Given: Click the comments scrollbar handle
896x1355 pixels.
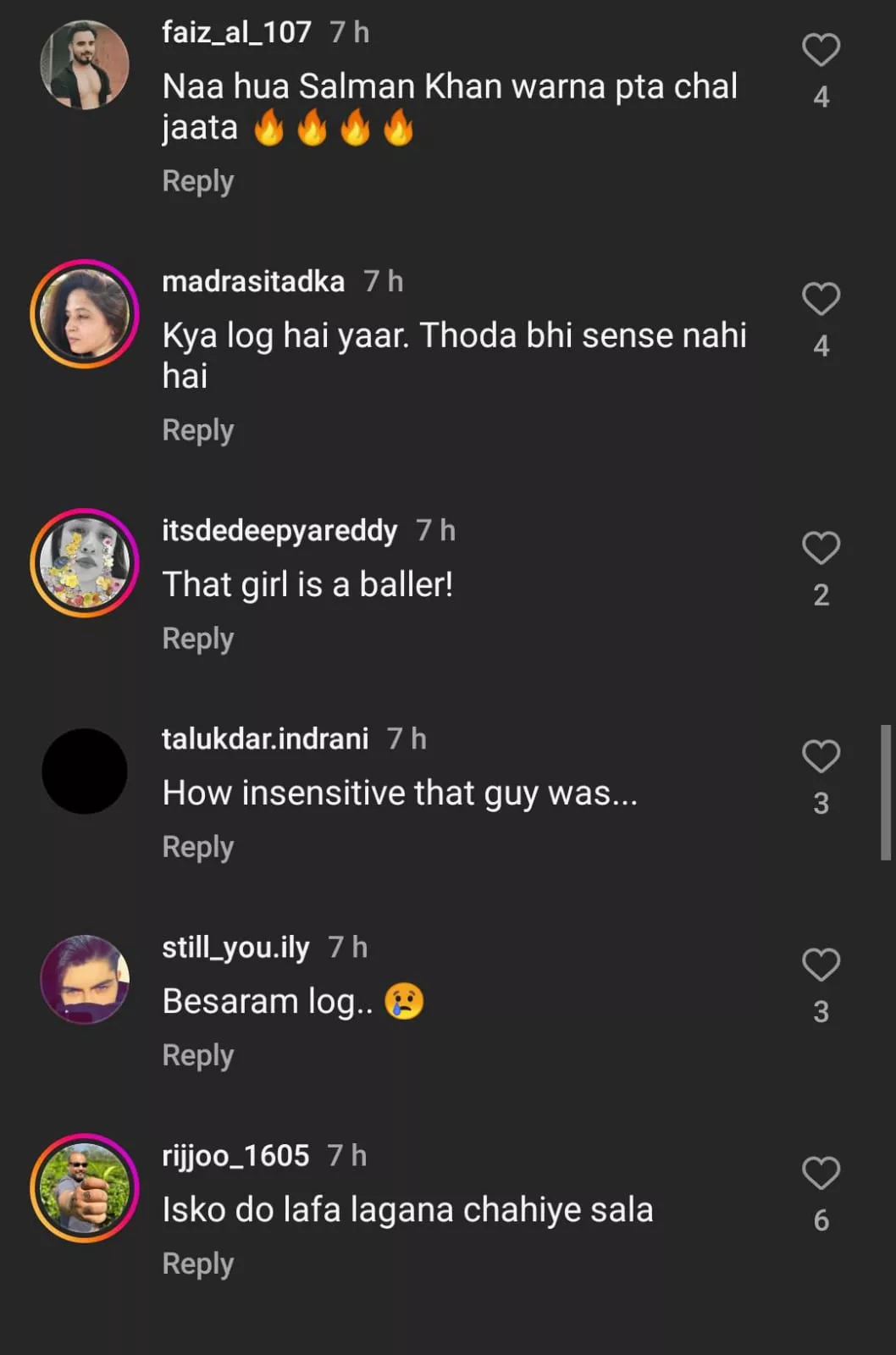Looking at the screenshot, I should (x=886, y=792).
